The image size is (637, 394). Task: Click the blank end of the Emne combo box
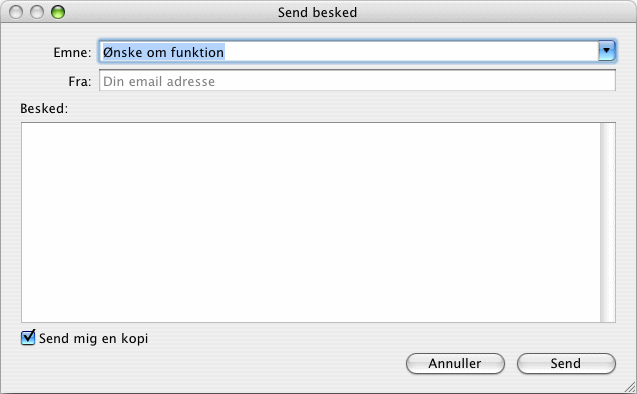point(410,52)
